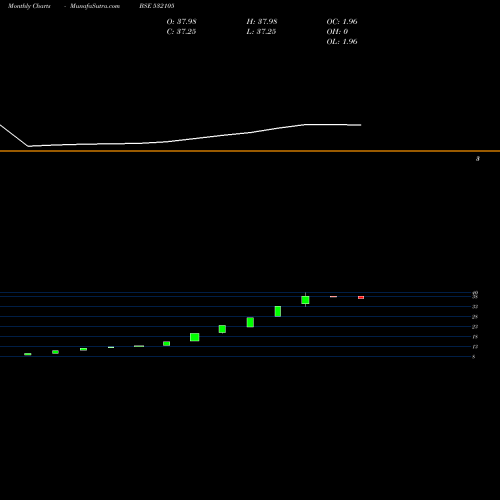Click the 'OL: 1.96' value
The image size is (500, 500).
pos(342,42)
